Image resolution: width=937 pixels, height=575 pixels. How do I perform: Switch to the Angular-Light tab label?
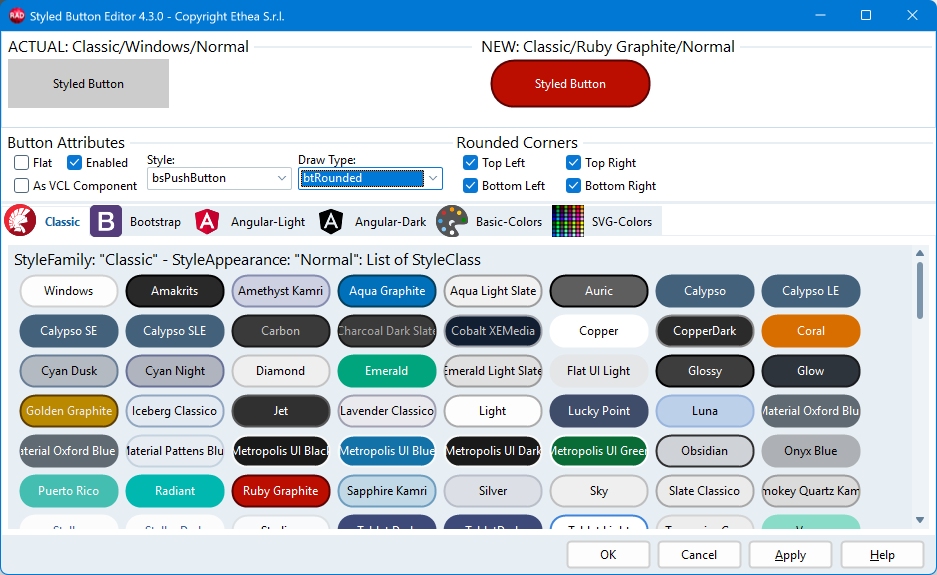click(x=268, y=222)
